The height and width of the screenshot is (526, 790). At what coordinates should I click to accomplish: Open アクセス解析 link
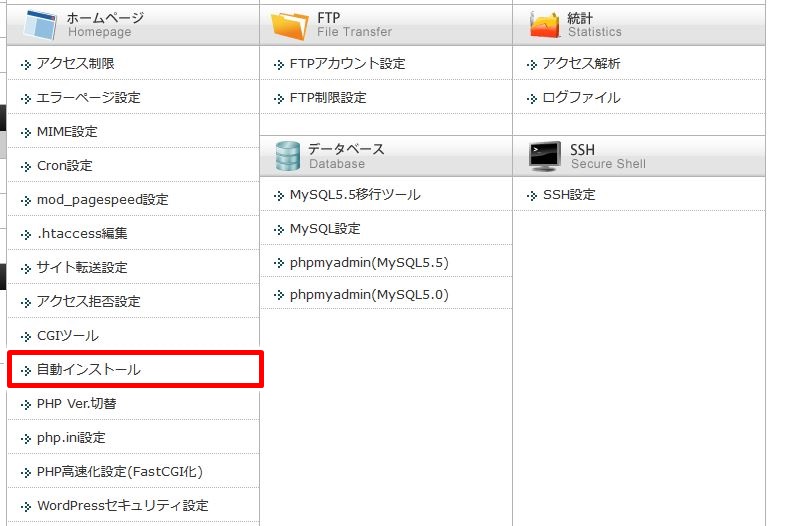click(x=581, y=63)
